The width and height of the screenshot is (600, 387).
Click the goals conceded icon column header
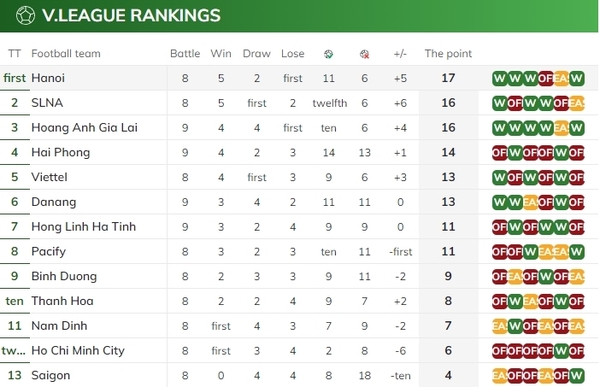click(x=364, y=54)
